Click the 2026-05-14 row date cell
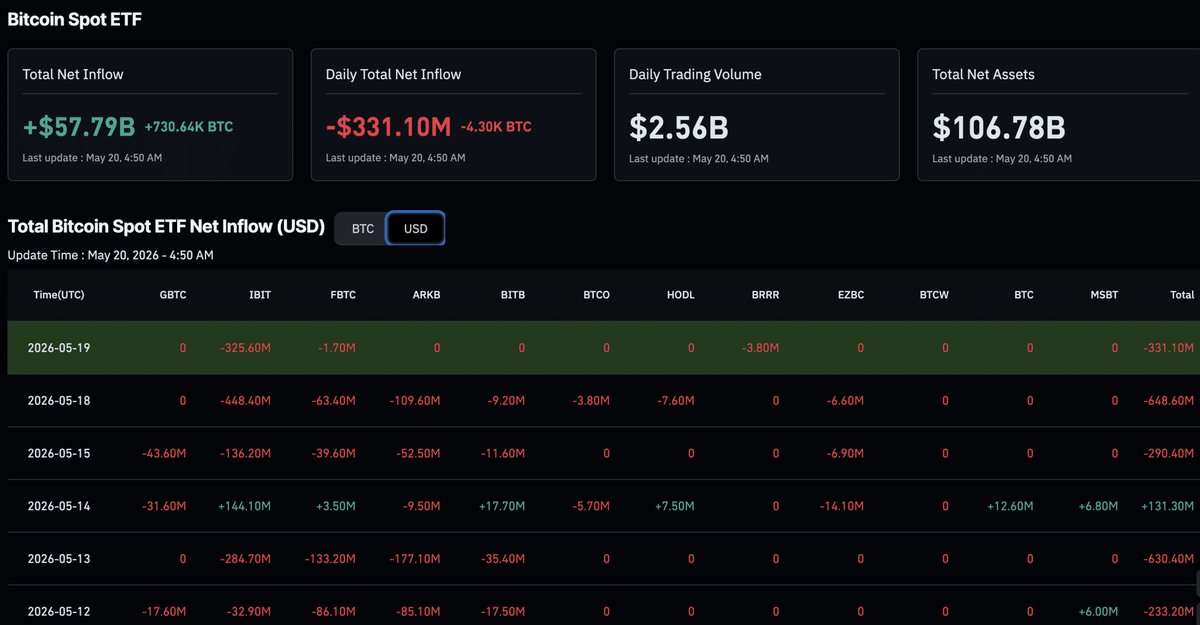Screen dimensions: 1200x625 (59, 506)
